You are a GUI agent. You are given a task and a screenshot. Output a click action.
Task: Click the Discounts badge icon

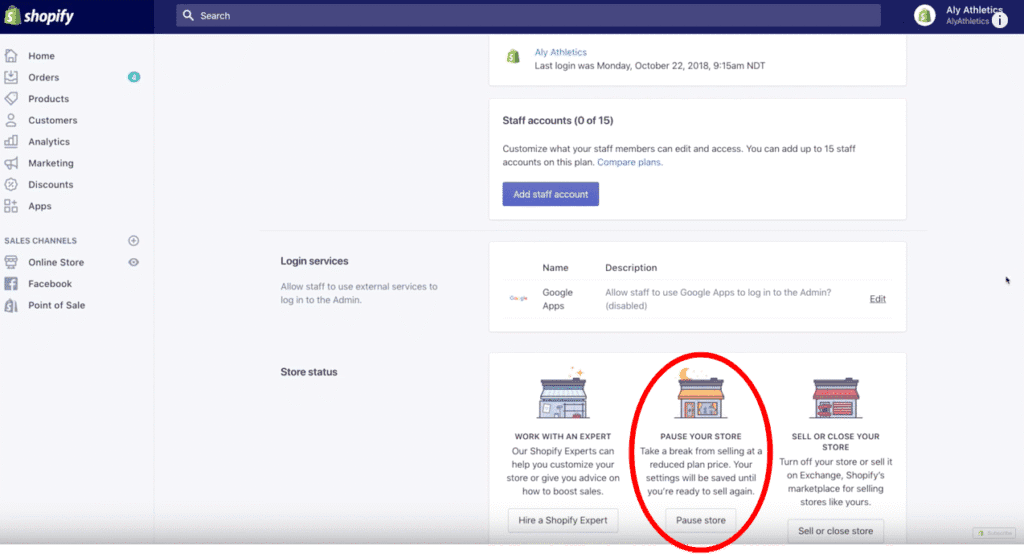click(x=11, y=184)
